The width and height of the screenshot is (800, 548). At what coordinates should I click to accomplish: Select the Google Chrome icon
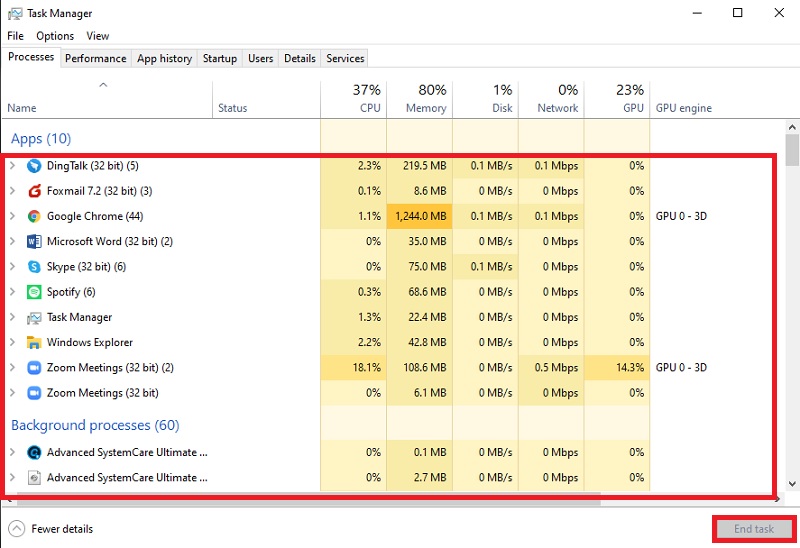[34, 216]
